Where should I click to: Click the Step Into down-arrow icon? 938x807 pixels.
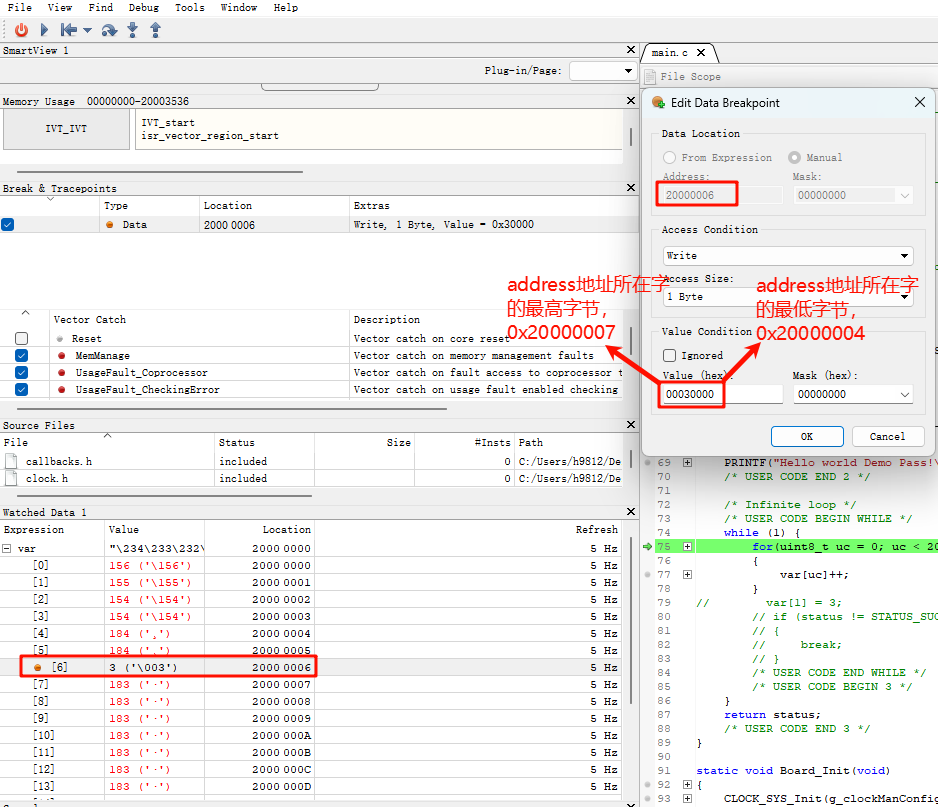coord(132,30)
